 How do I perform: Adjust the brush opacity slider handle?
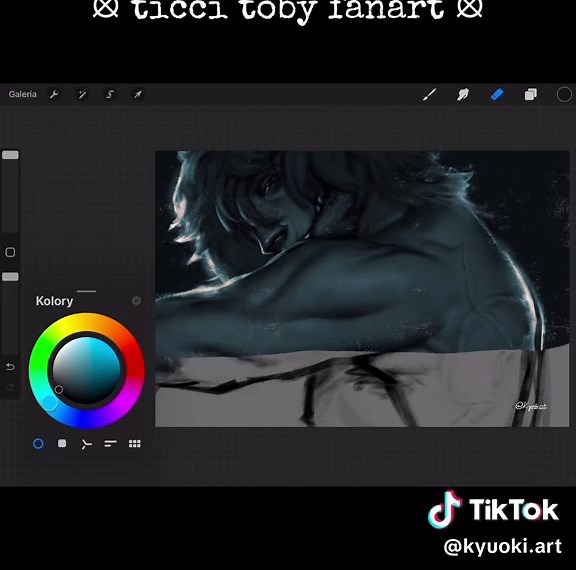pos(10,277)
